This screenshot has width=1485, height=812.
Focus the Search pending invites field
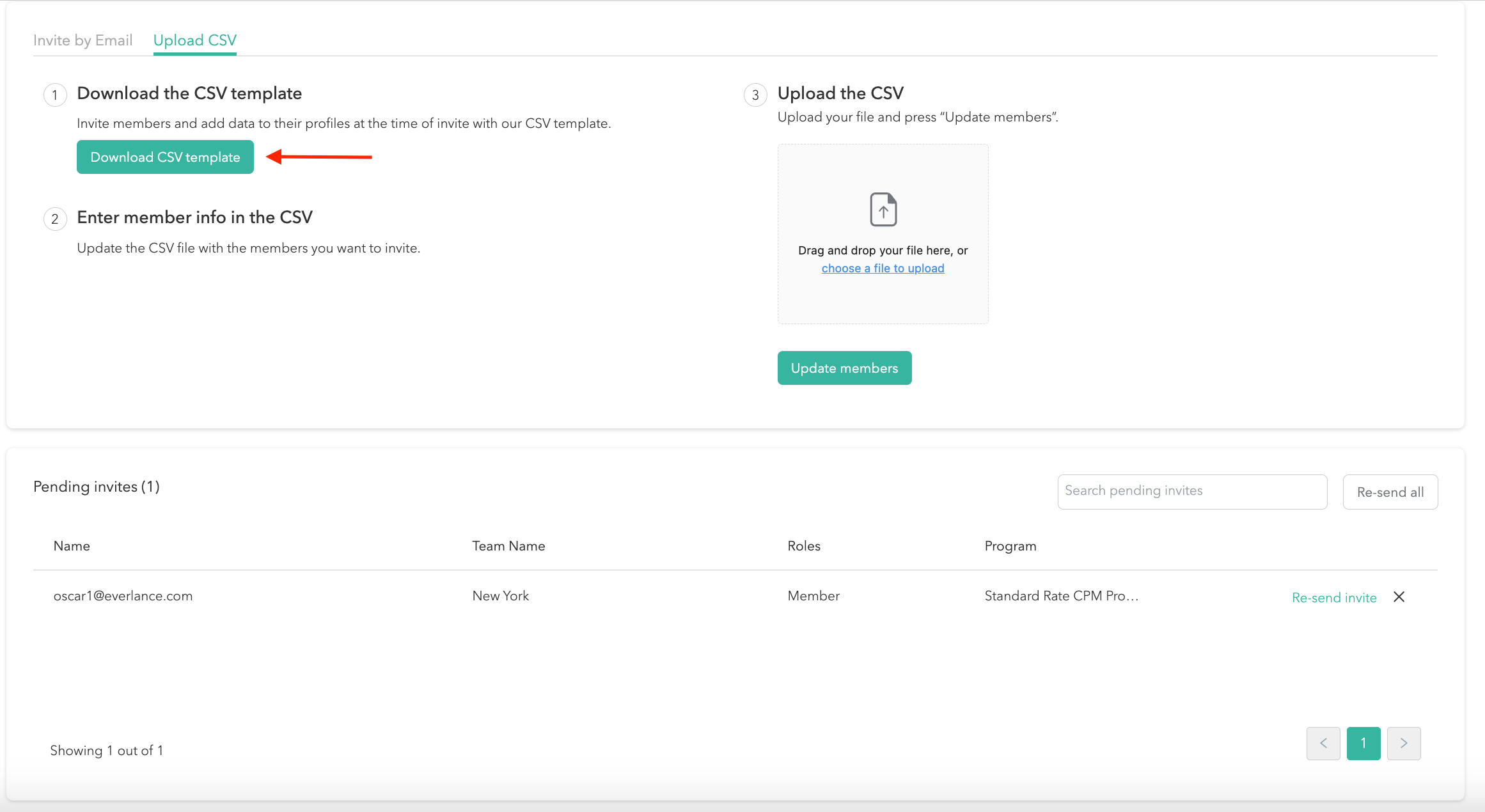click(x=1191, y=491)
